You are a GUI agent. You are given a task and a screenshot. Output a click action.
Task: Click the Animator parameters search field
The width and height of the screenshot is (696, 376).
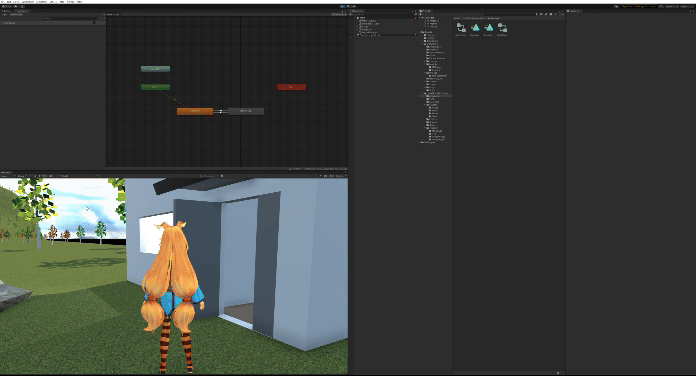pyautogui.click(x=72, y=18)
